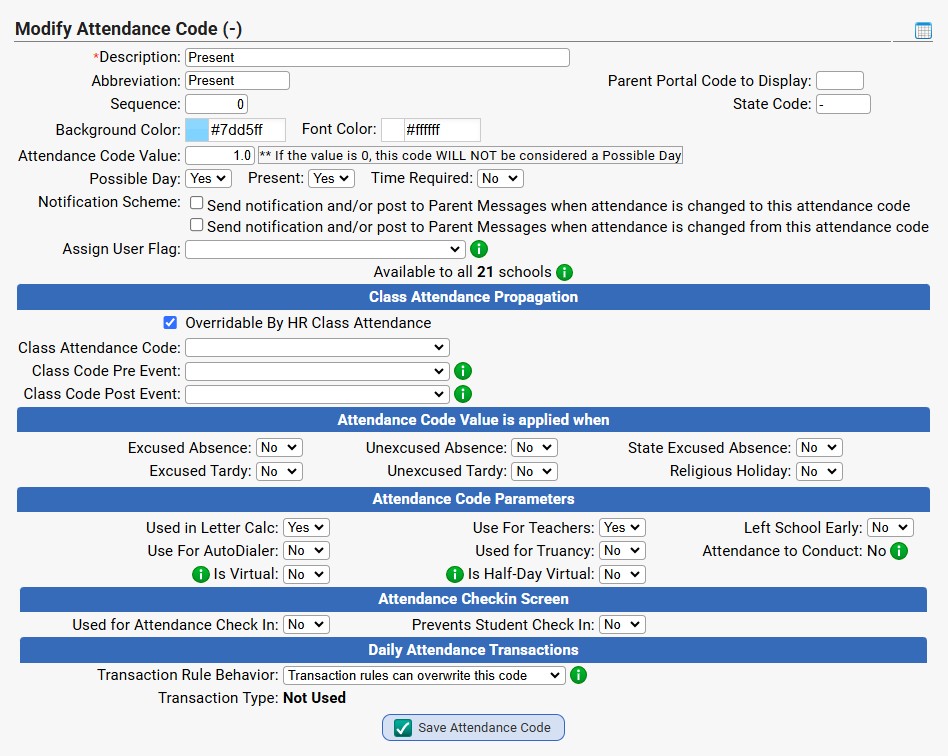Screen dimensions: 948x756
Task: Open Used for Attendance Check In dropdown
Action: (307, 624)
